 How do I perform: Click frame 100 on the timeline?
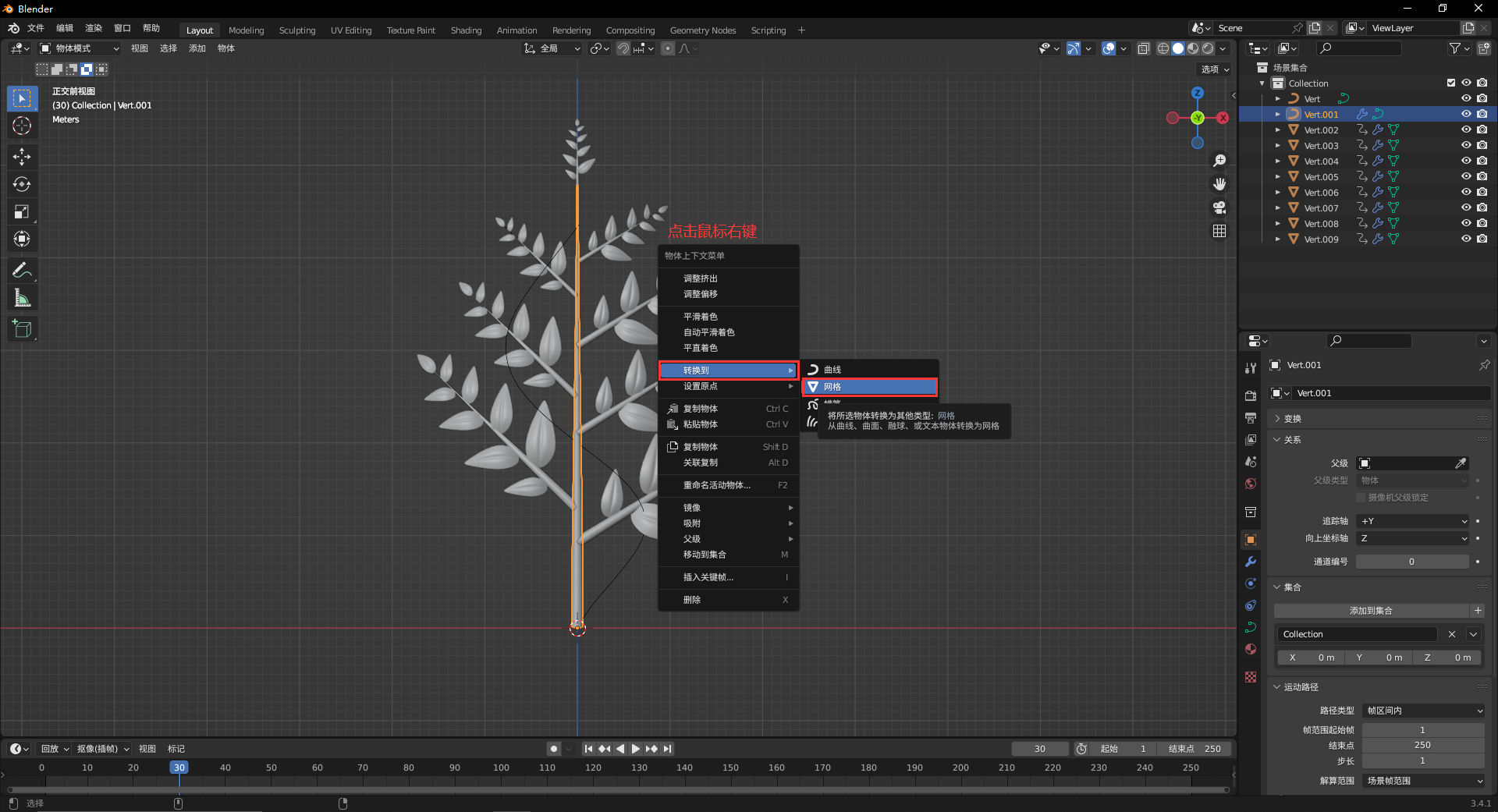(x=501, y=768)
